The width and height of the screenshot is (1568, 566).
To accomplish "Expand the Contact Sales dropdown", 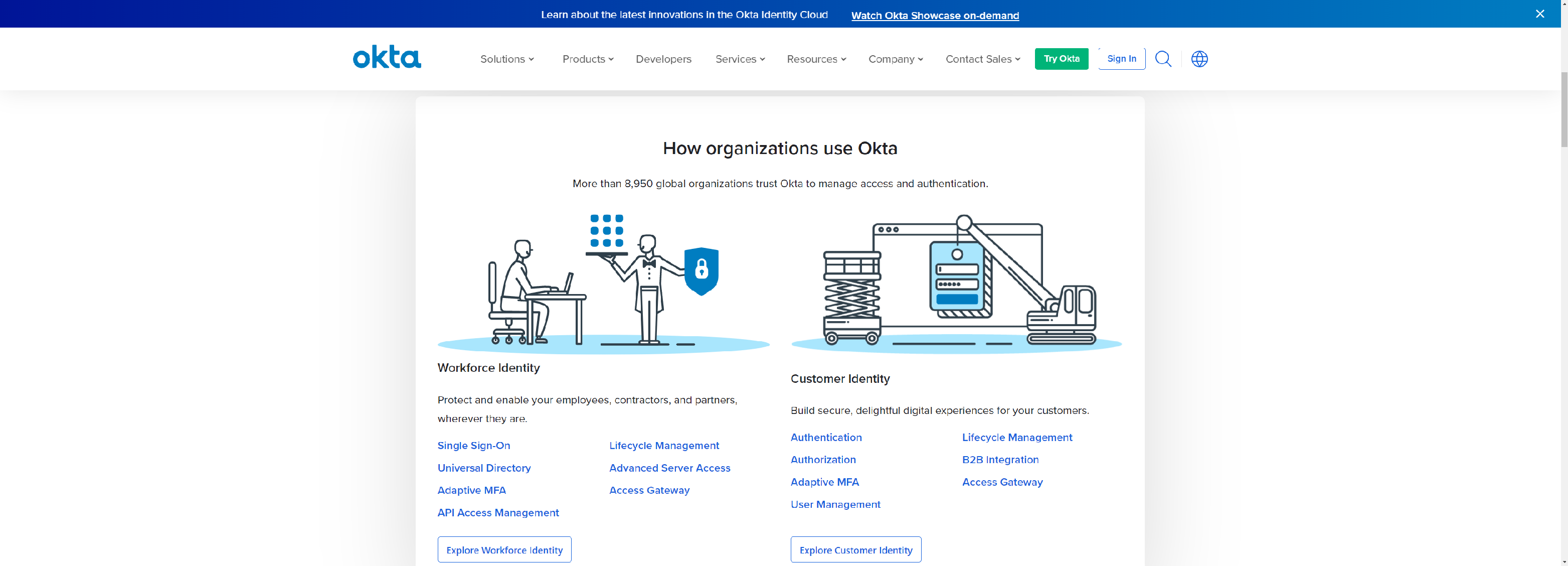I will click(x=982, y=59).
